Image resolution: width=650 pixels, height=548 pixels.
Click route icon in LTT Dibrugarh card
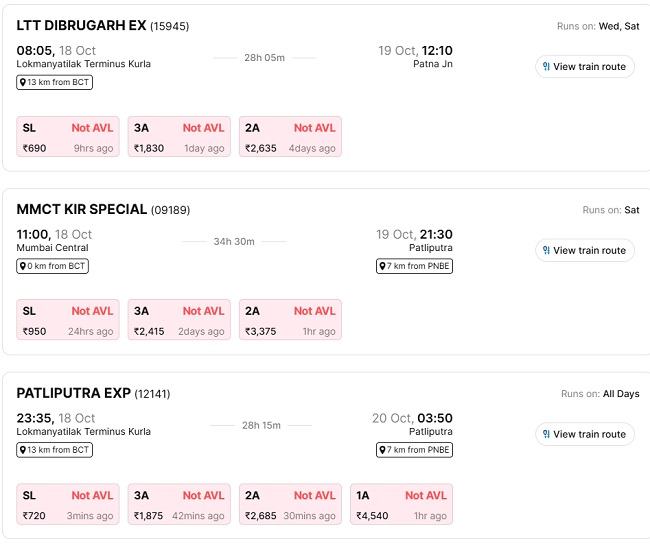click(x=546, y=67)
